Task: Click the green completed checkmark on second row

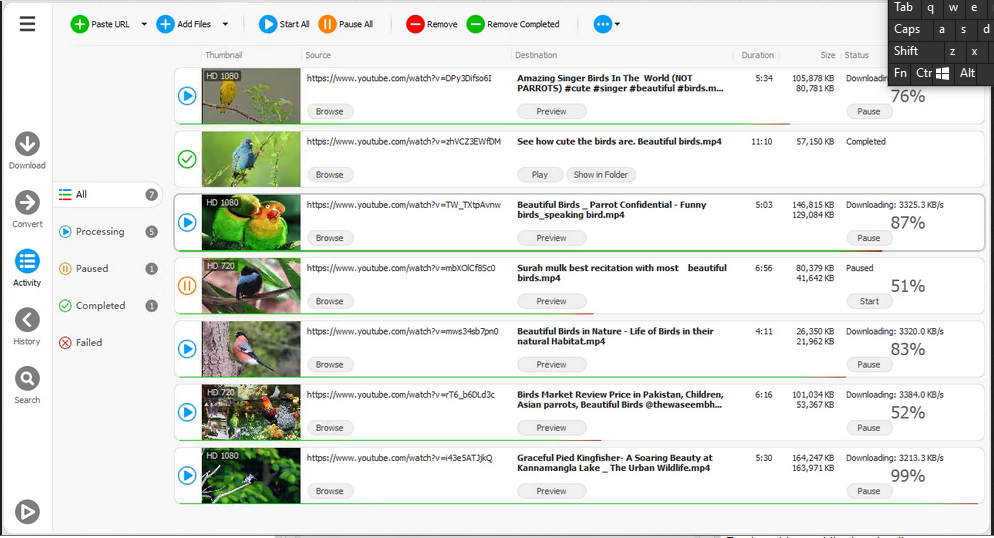Action: click(187, 159)
